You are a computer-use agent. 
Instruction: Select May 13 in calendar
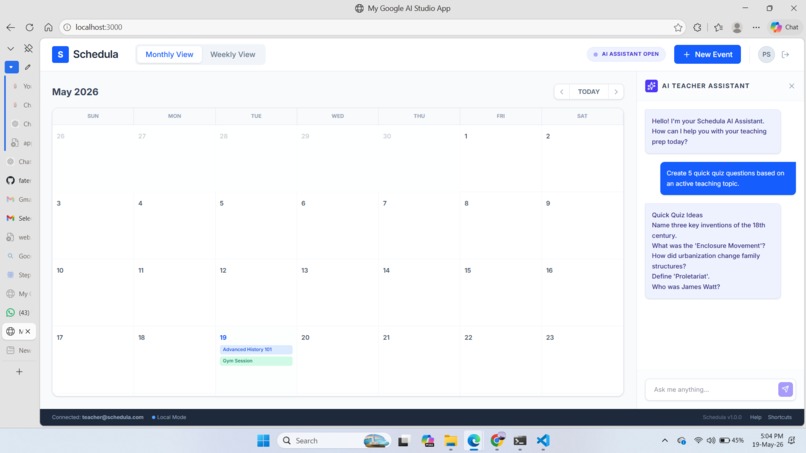tap(304, 270)
